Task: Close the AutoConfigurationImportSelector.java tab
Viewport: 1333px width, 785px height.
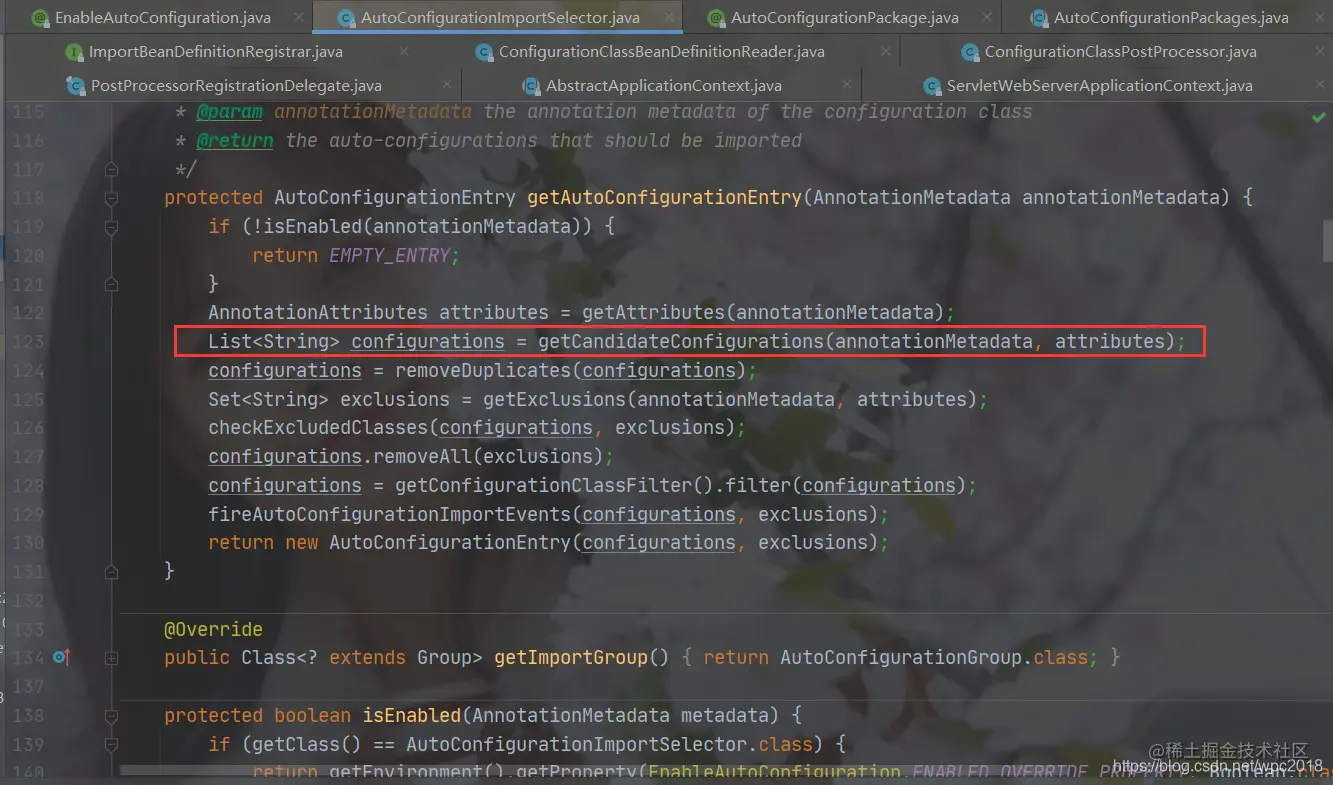Action: pyautogui.click(x=667, y=17)
